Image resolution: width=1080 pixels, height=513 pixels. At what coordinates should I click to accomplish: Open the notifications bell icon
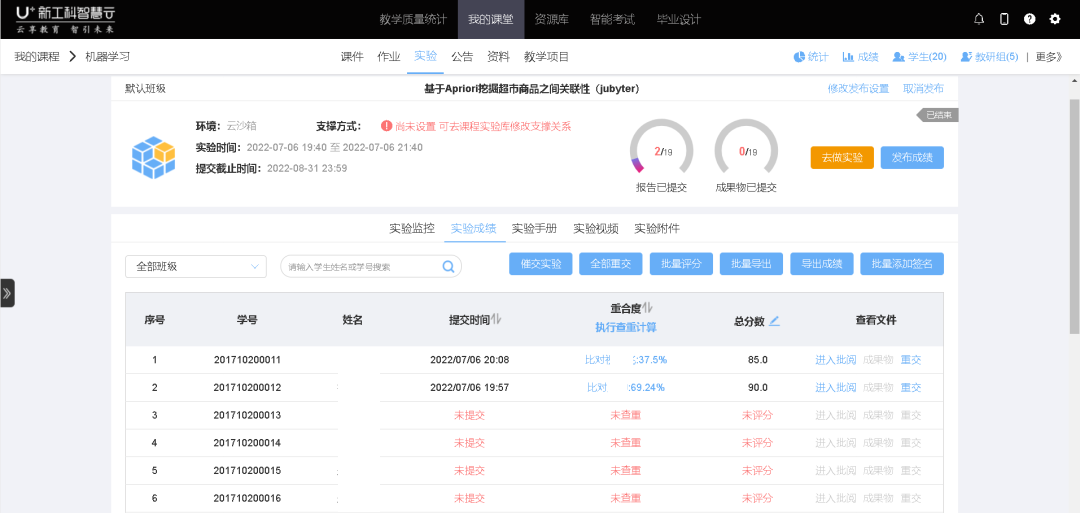coord(979,19)
